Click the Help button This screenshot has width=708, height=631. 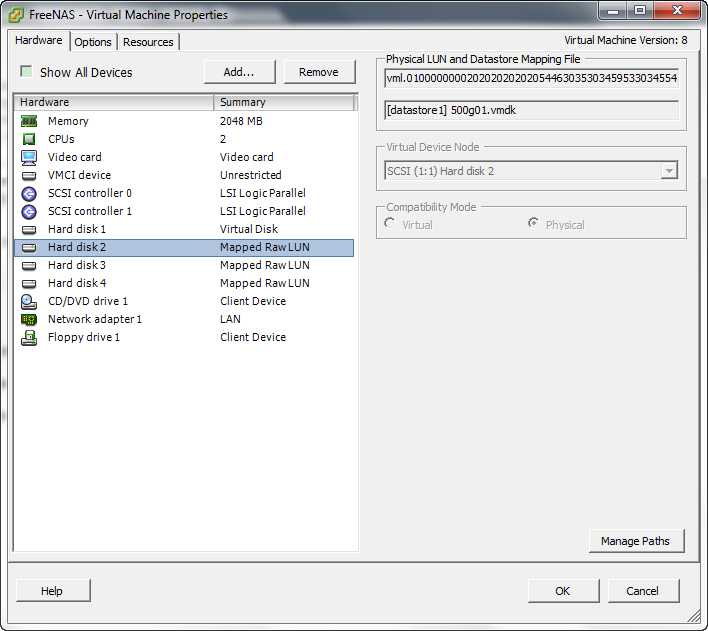point(53,590)
